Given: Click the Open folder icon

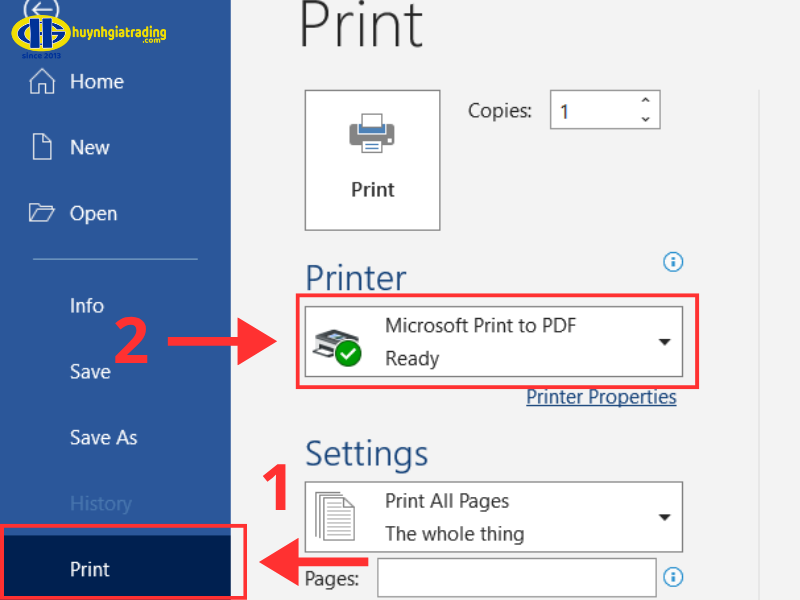Looking at the screenshot, I should (42, 213).
